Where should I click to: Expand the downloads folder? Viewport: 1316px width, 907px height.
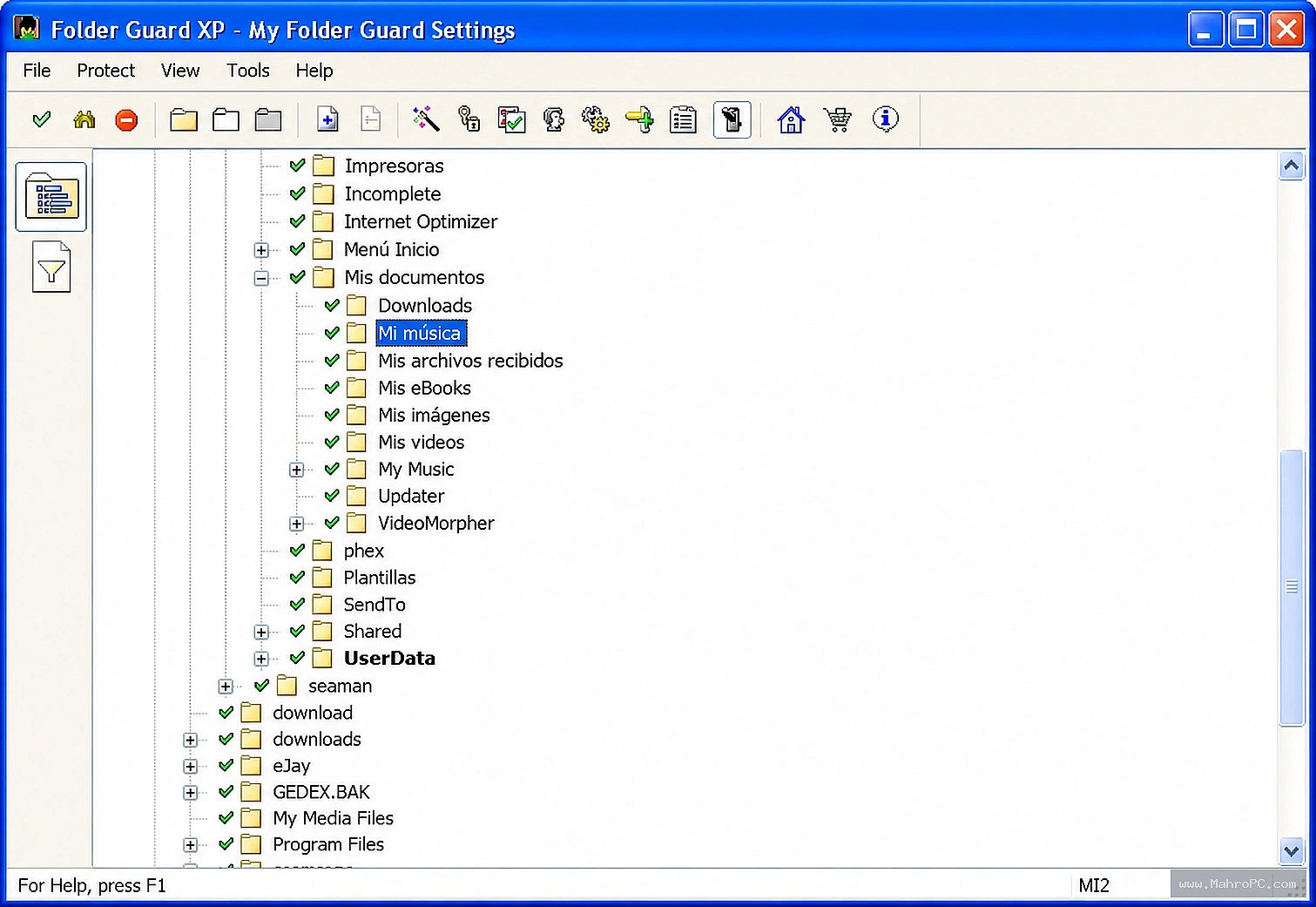[x=190, y=740]
